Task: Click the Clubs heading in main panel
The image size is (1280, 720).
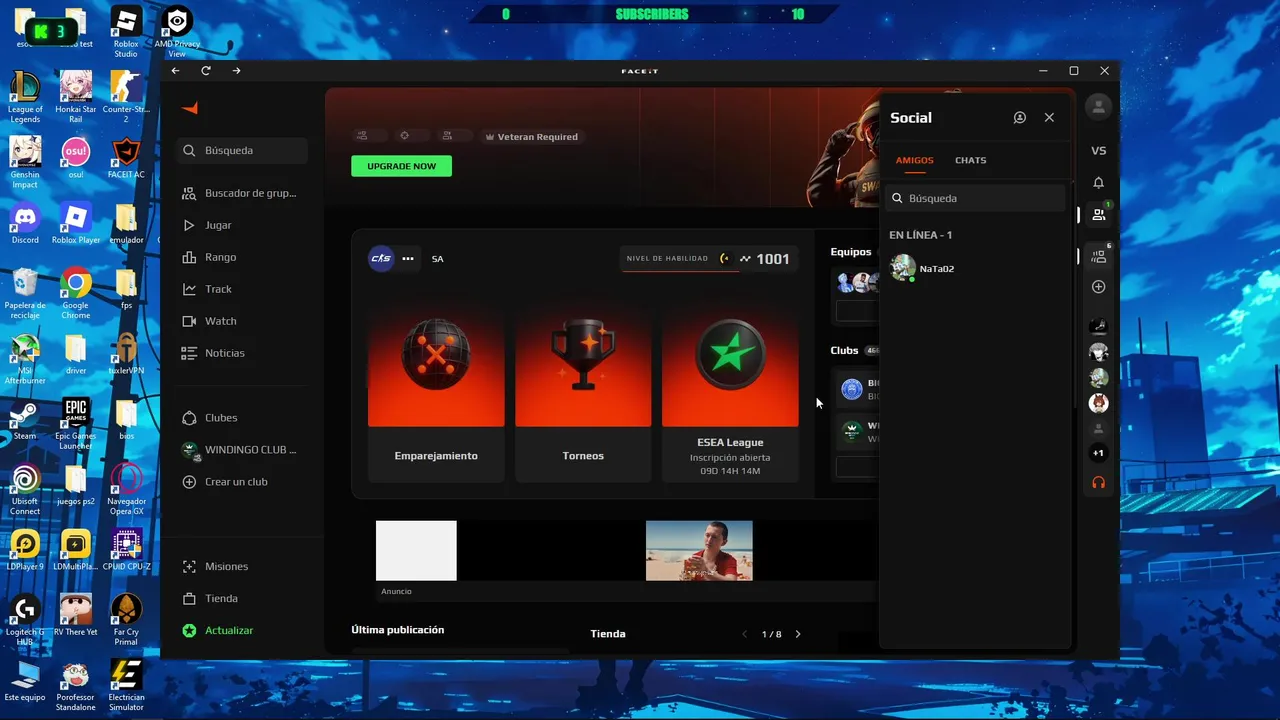Action: coord(844,351)
